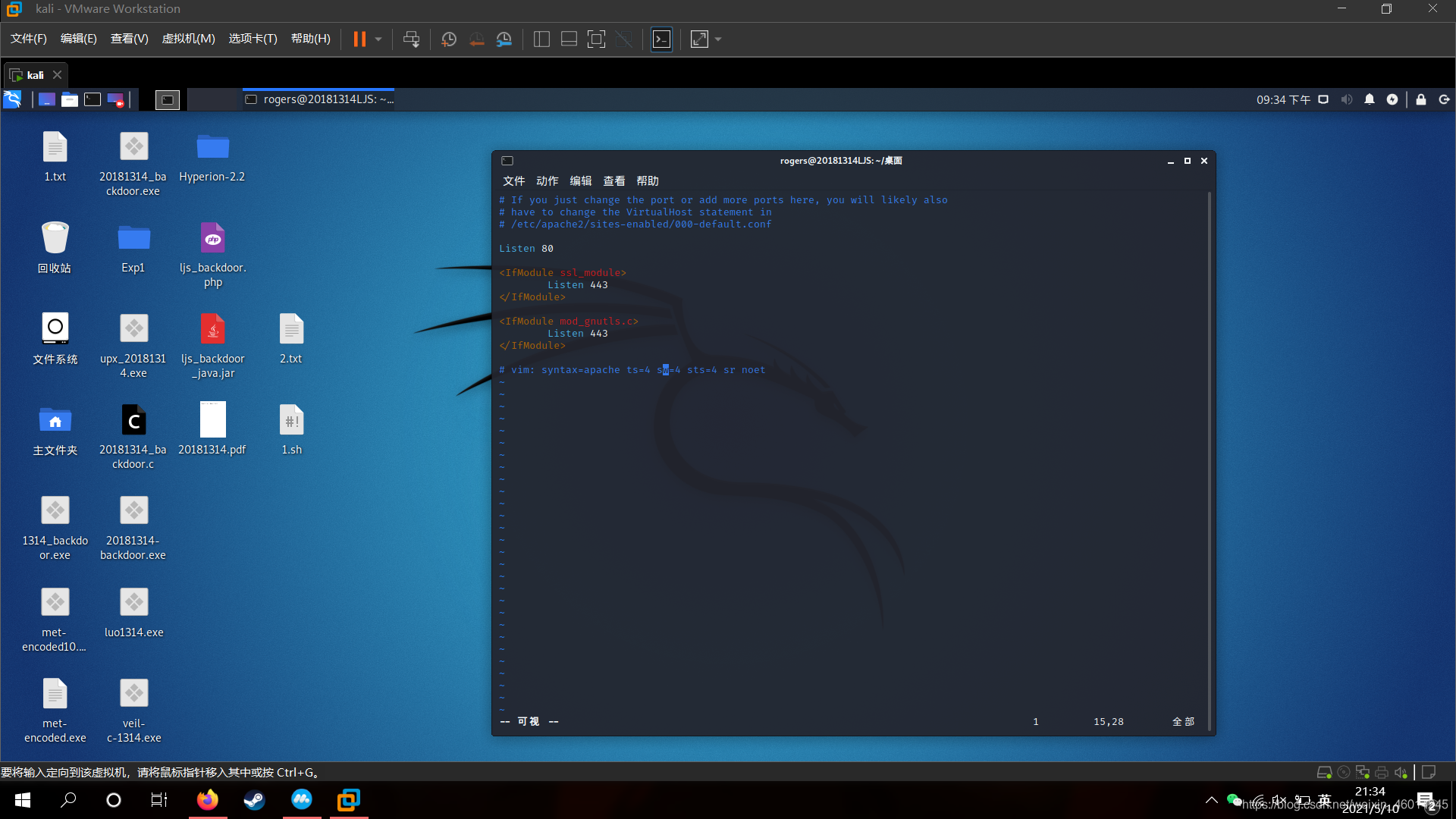Select the rogers@20181314LJS taskbar window button
Screen dimensions: 1456x819
coord(319,99)
